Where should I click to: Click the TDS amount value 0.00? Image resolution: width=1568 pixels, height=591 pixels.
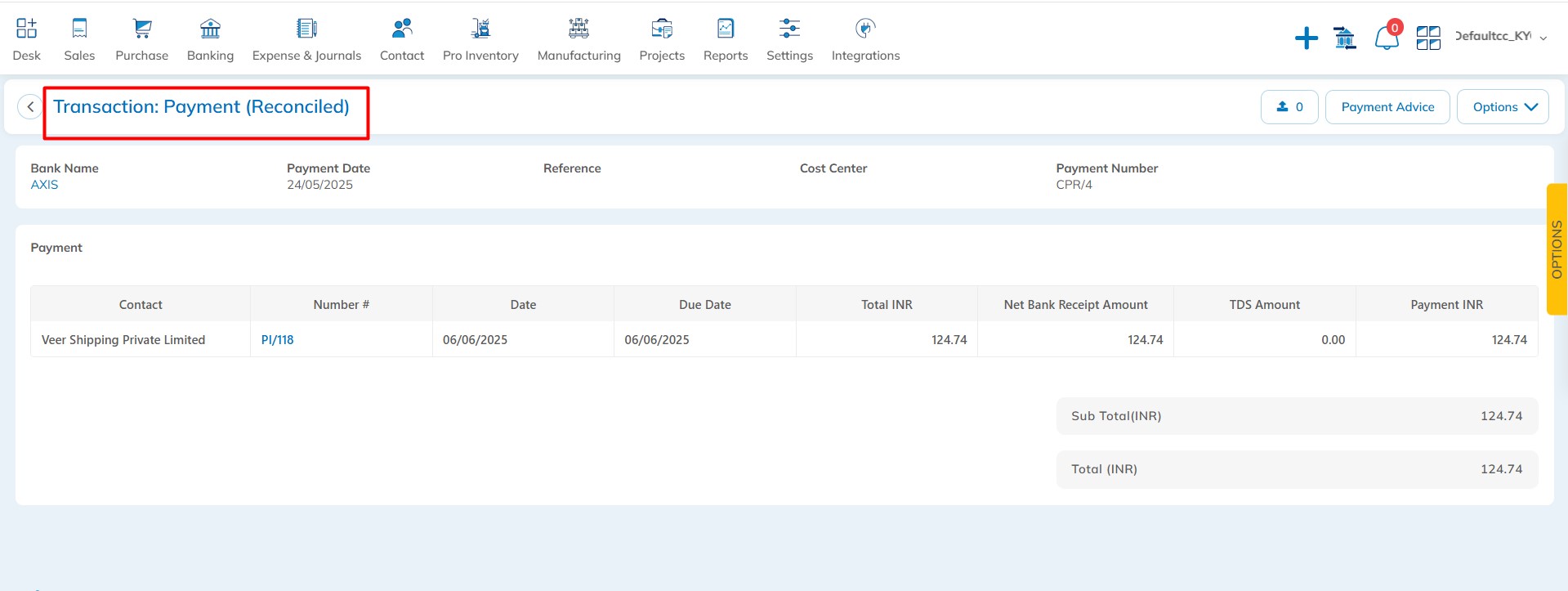[1333, 340]
